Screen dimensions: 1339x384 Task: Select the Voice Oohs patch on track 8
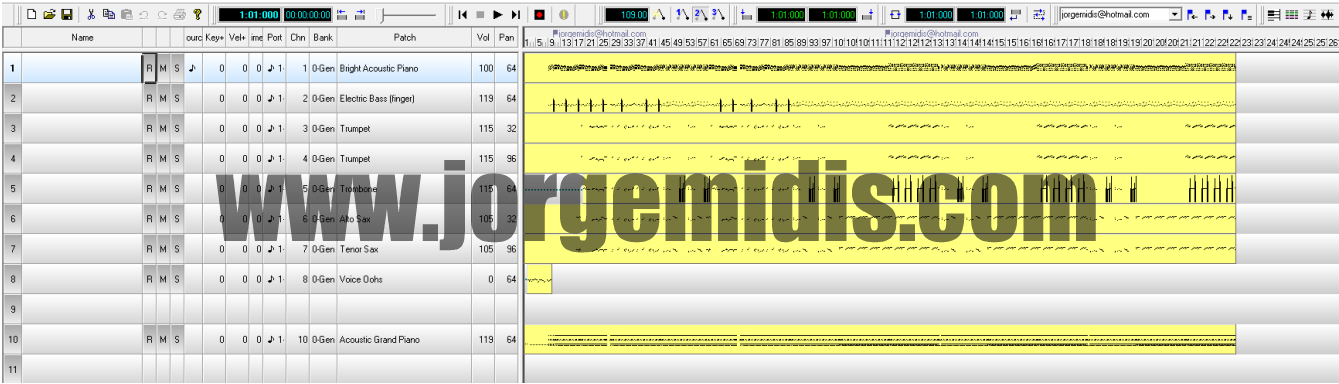(x=404, y=279)
